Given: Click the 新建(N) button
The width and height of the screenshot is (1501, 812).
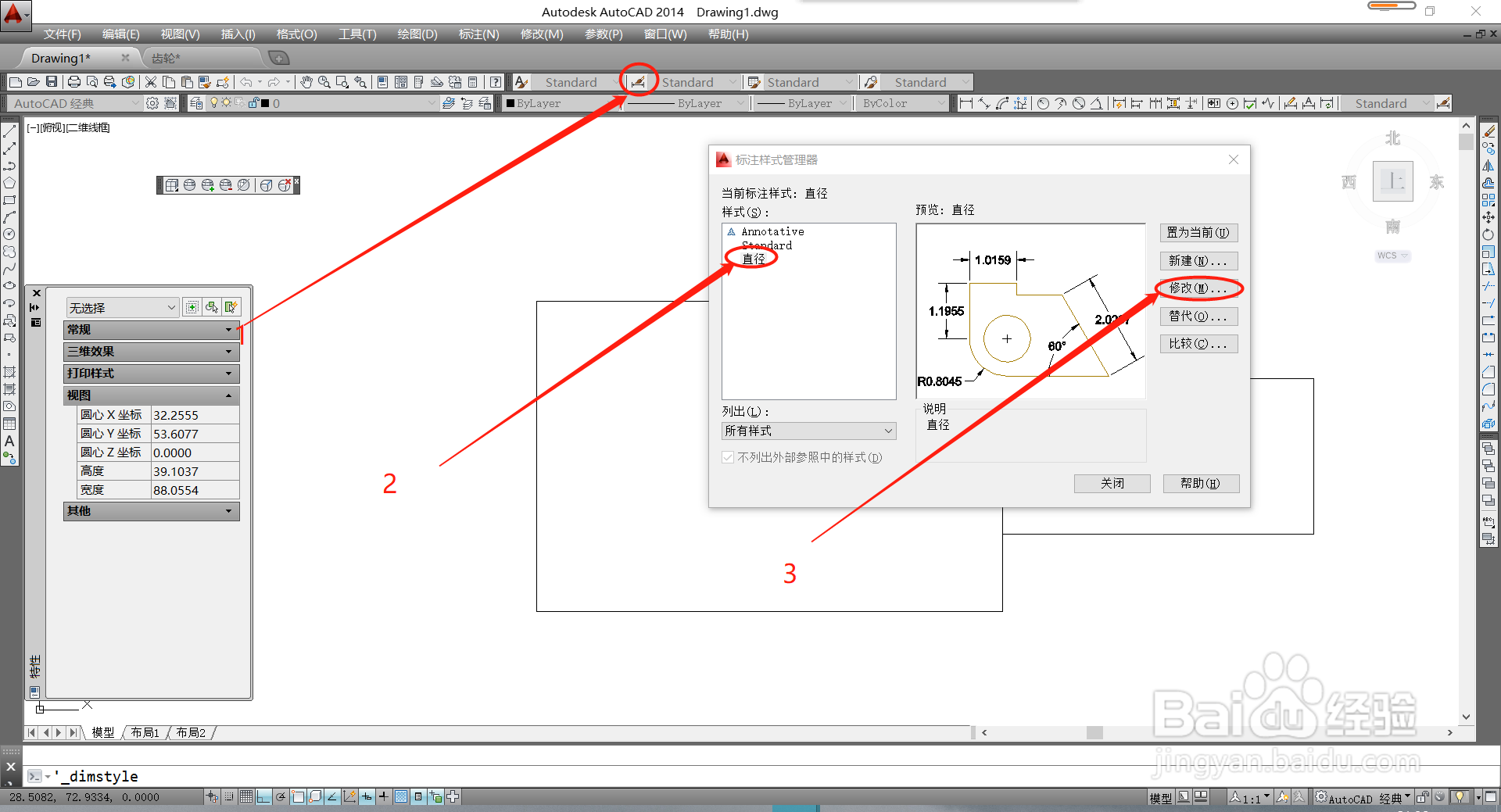Looking at the screenshot, I should [x=1198, y=261].
